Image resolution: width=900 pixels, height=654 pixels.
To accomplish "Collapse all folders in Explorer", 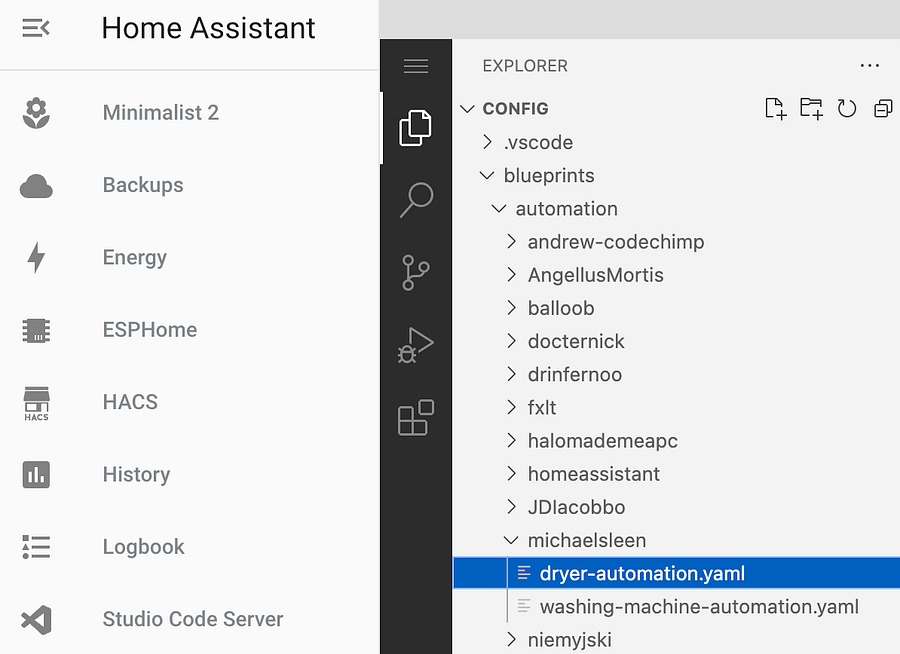I will [x=883, y=108].
